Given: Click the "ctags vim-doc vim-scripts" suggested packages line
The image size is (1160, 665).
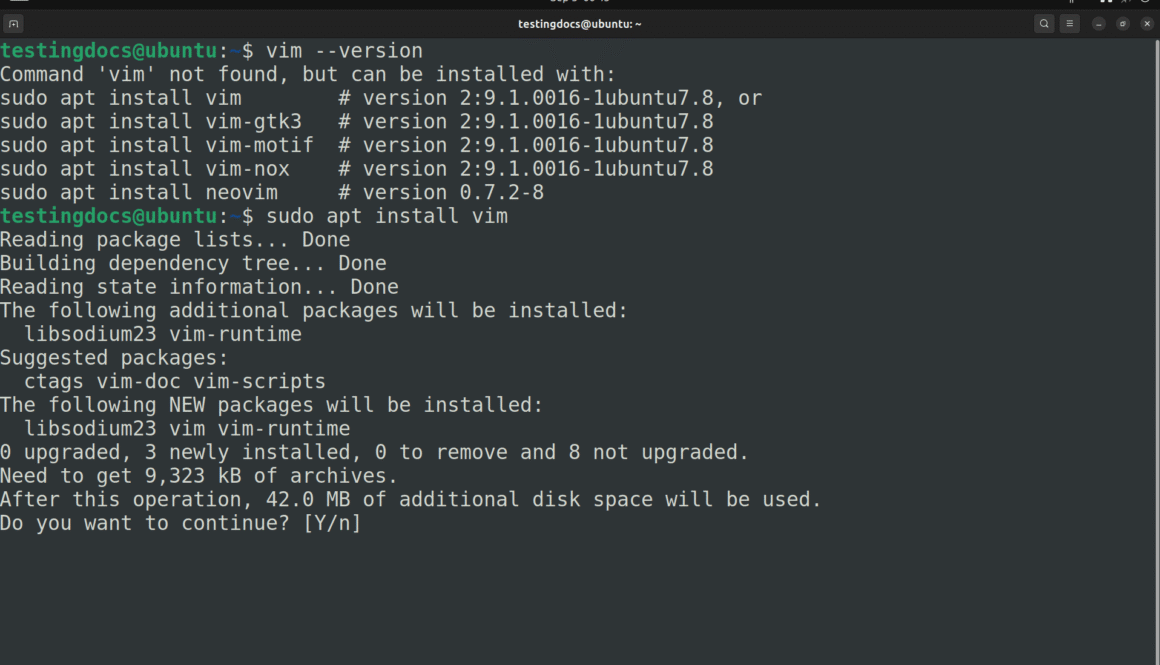Looking at the screenshot, I should 175,382.
